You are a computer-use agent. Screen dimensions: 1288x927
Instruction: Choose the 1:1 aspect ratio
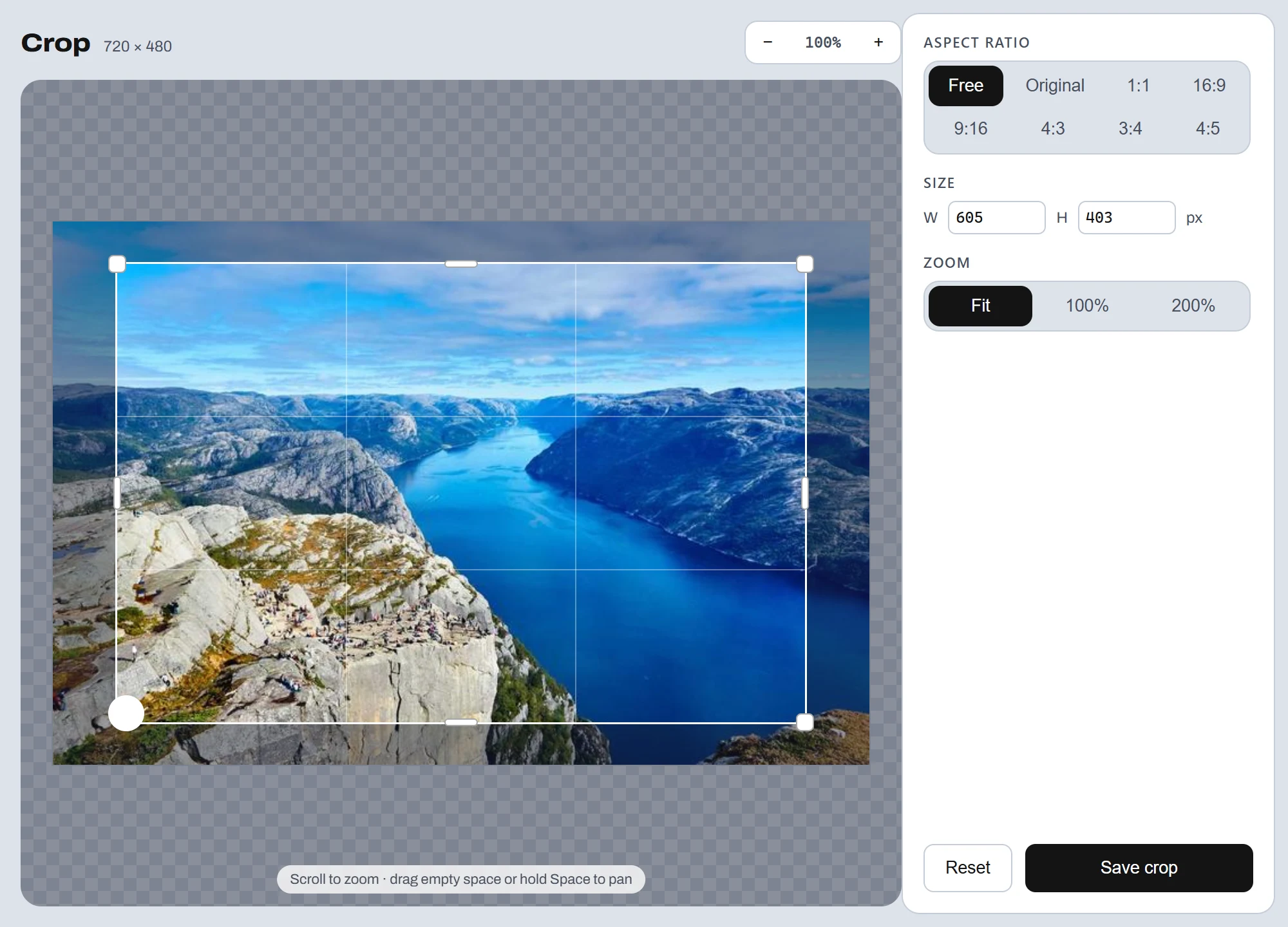pos(1138,86)
